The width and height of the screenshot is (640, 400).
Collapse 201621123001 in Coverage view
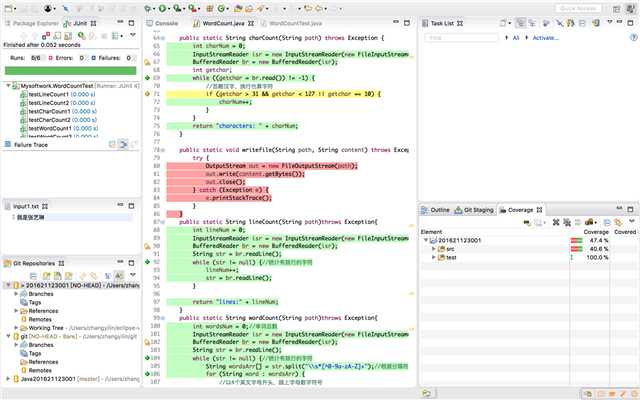pos(426,240)
